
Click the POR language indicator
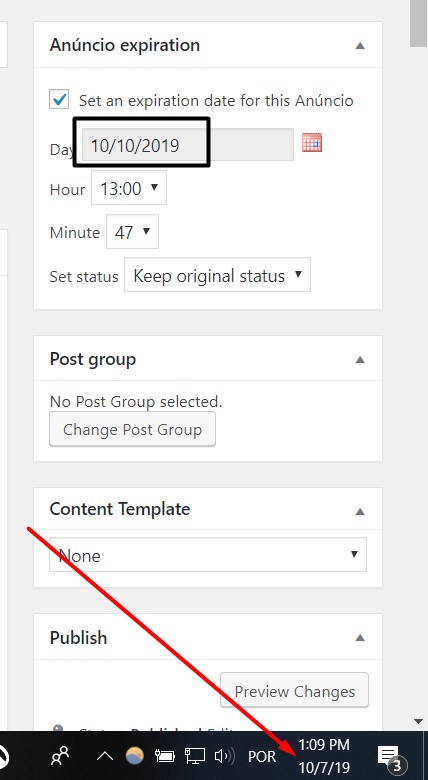click(x=262, y=757)
